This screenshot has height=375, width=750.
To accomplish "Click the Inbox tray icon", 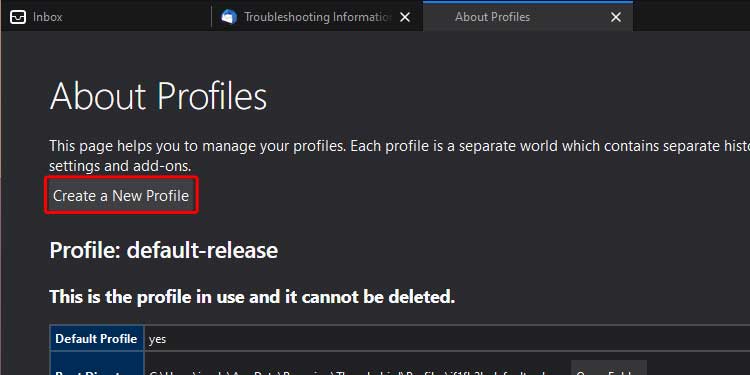I will point(18,17).
